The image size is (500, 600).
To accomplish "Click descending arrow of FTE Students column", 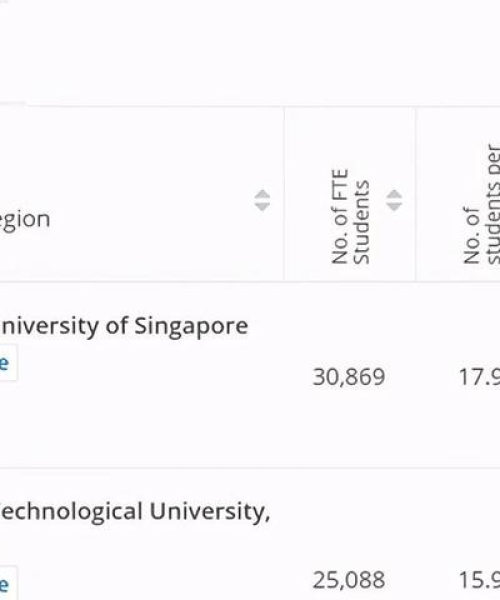I will click(x=394, y=207).
